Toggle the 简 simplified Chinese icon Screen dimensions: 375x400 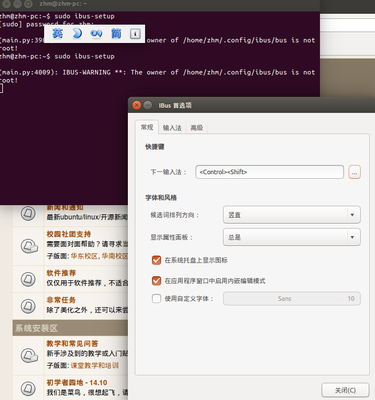pos(116,33)
